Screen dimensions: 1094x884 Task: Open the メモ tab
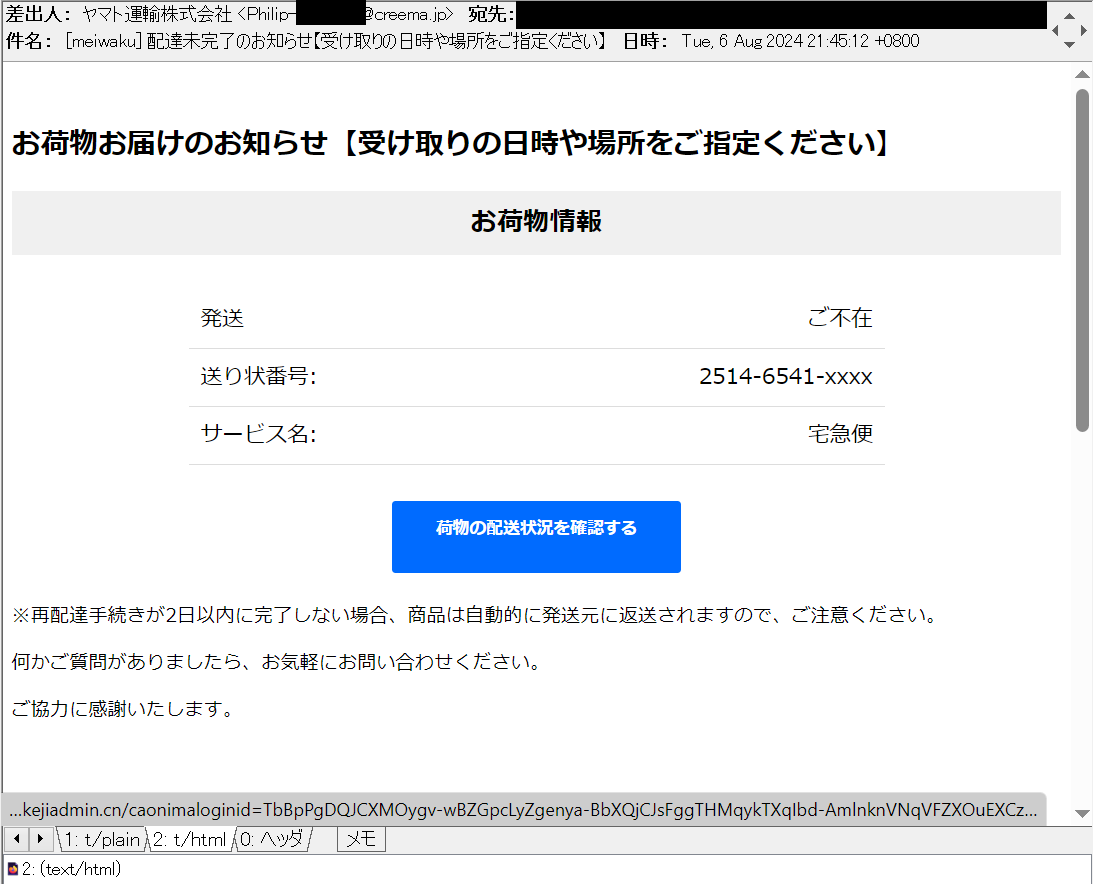[x=360, y=839]
